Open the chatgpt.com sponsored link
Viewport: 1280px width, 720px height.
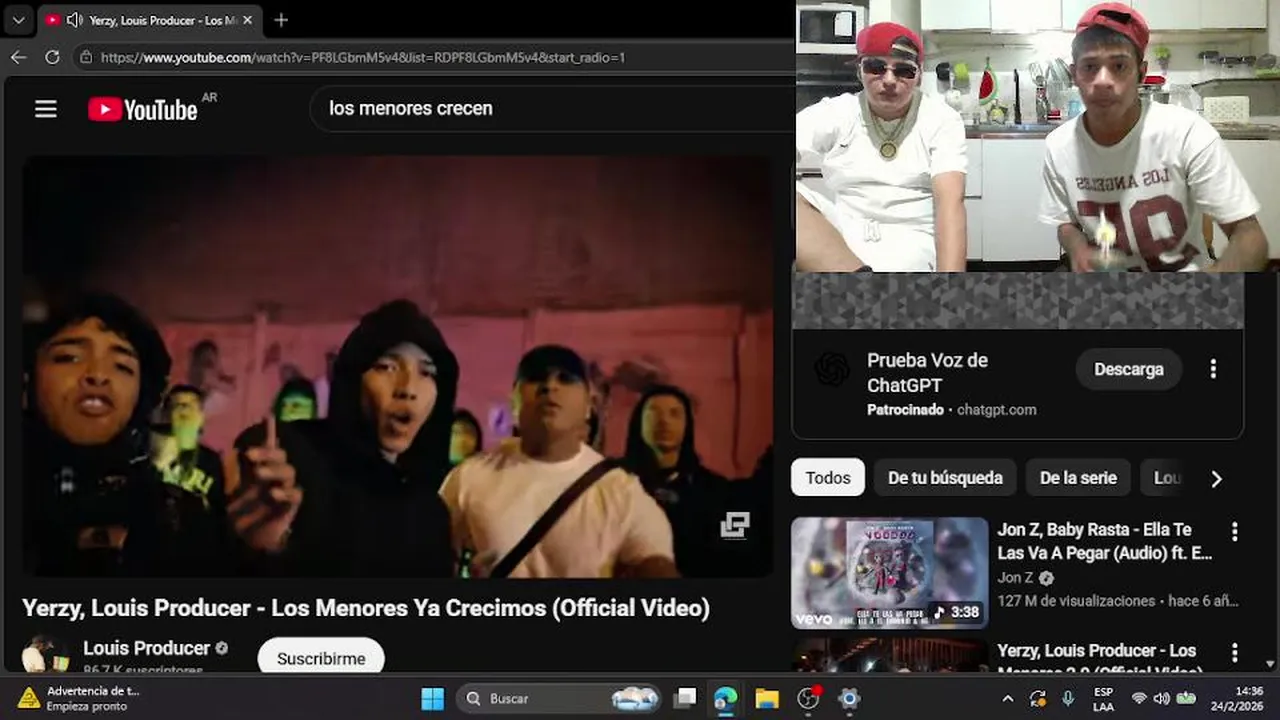tap(996, 410)
